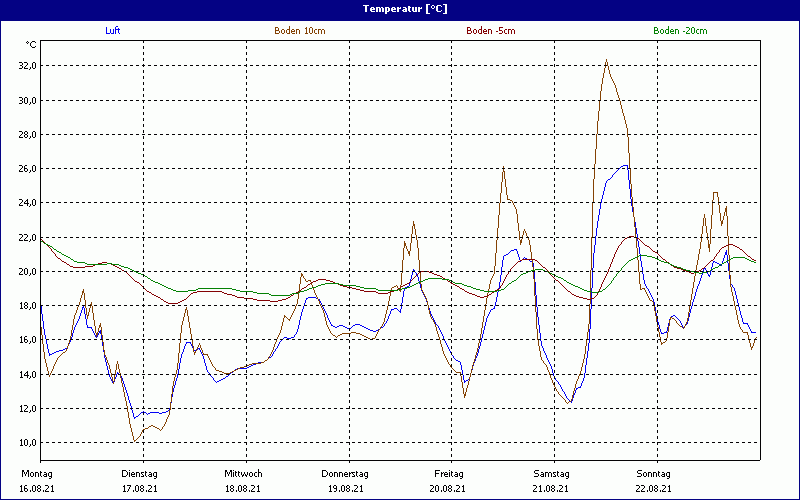
Task: Click the Mittwoch day label
Action: point(243,474)
